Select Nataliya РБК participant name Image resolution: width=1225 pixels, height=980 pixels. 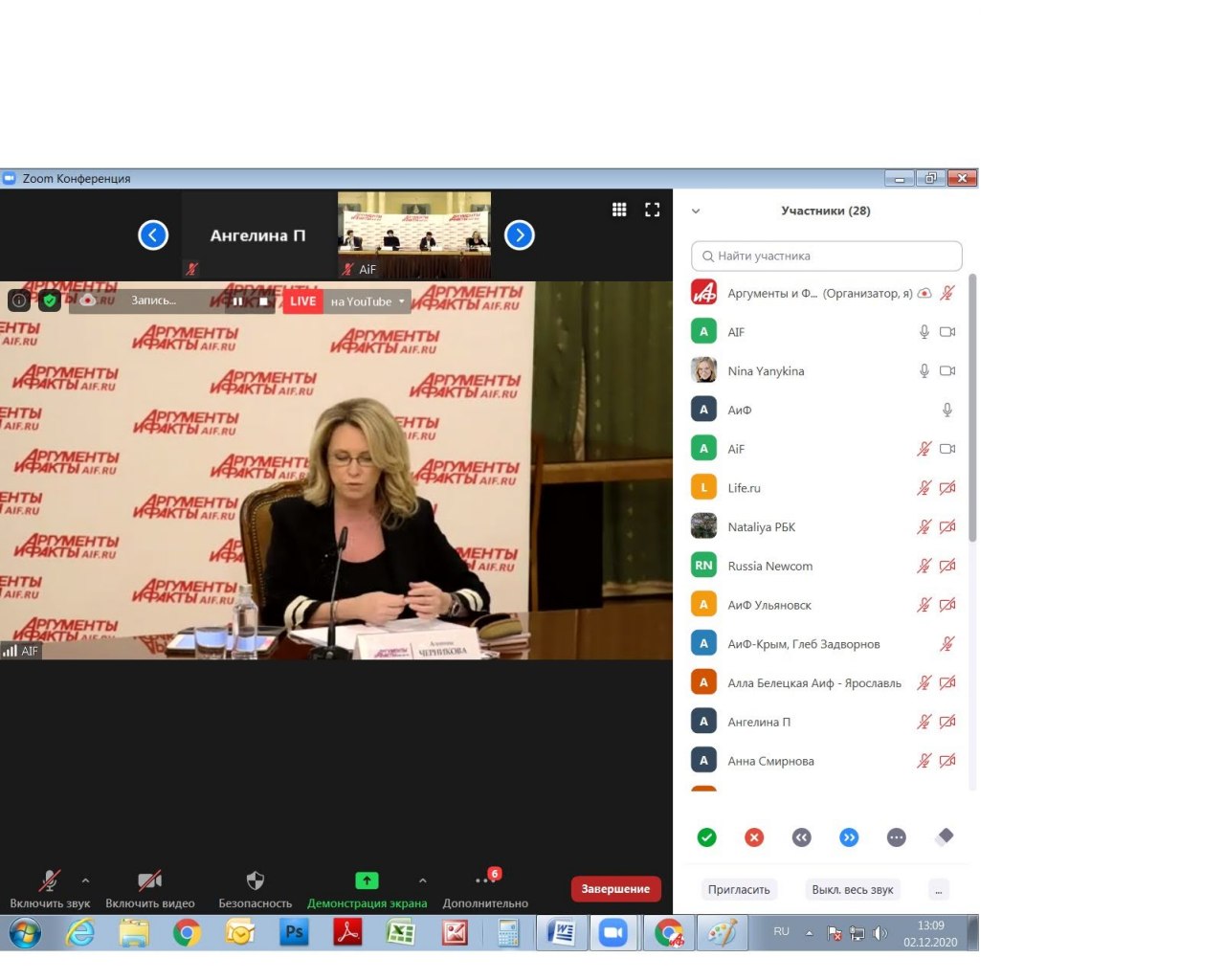(761, 527)
